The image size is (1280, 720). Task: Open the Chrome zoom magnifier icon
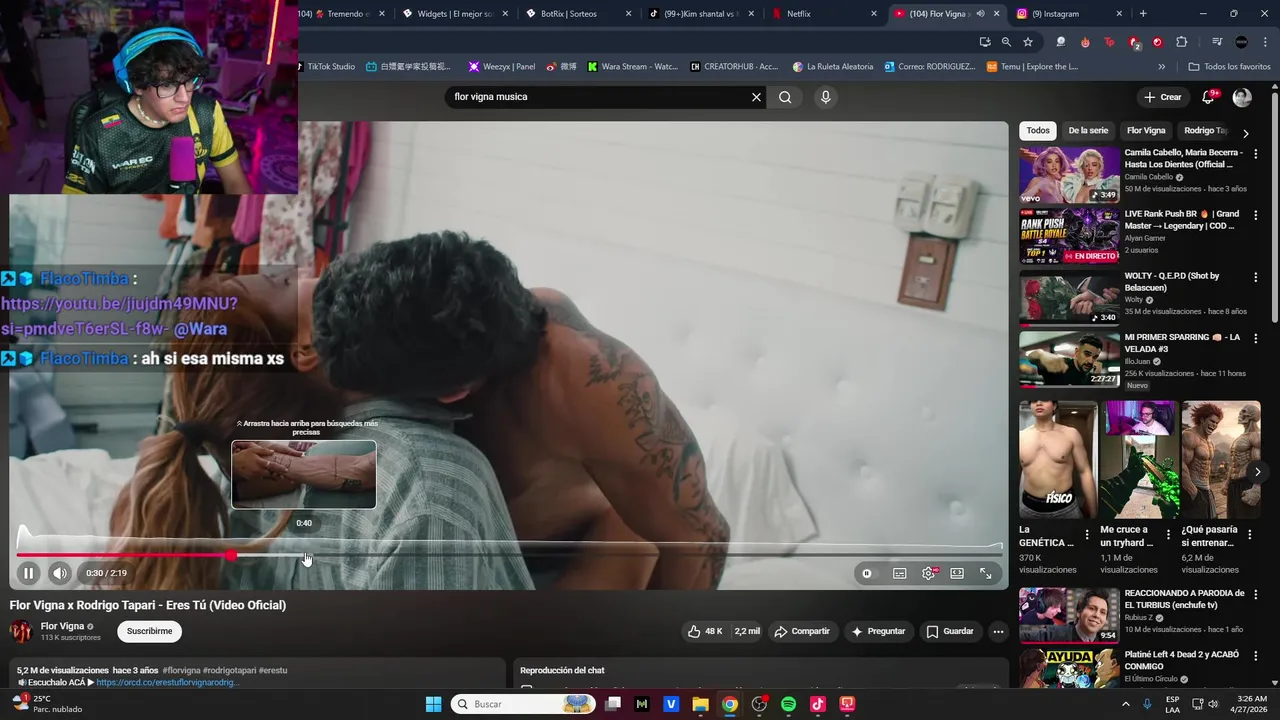pos(1006,42)
